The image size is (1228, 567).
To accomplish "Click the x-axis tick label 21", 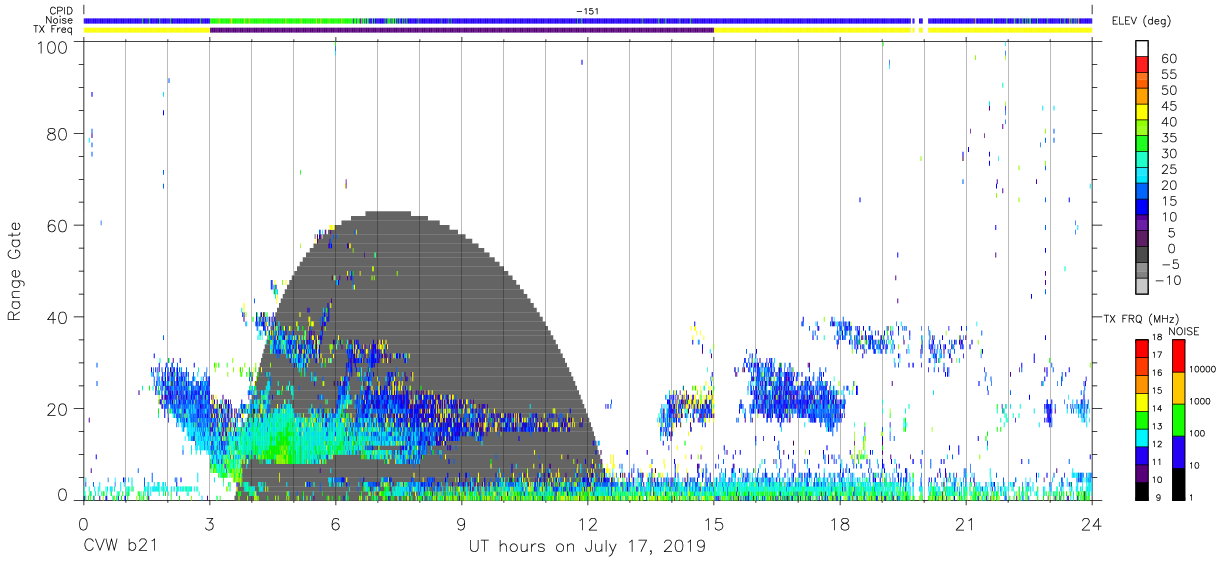I will pyautogui.click(x=966, y=524).
